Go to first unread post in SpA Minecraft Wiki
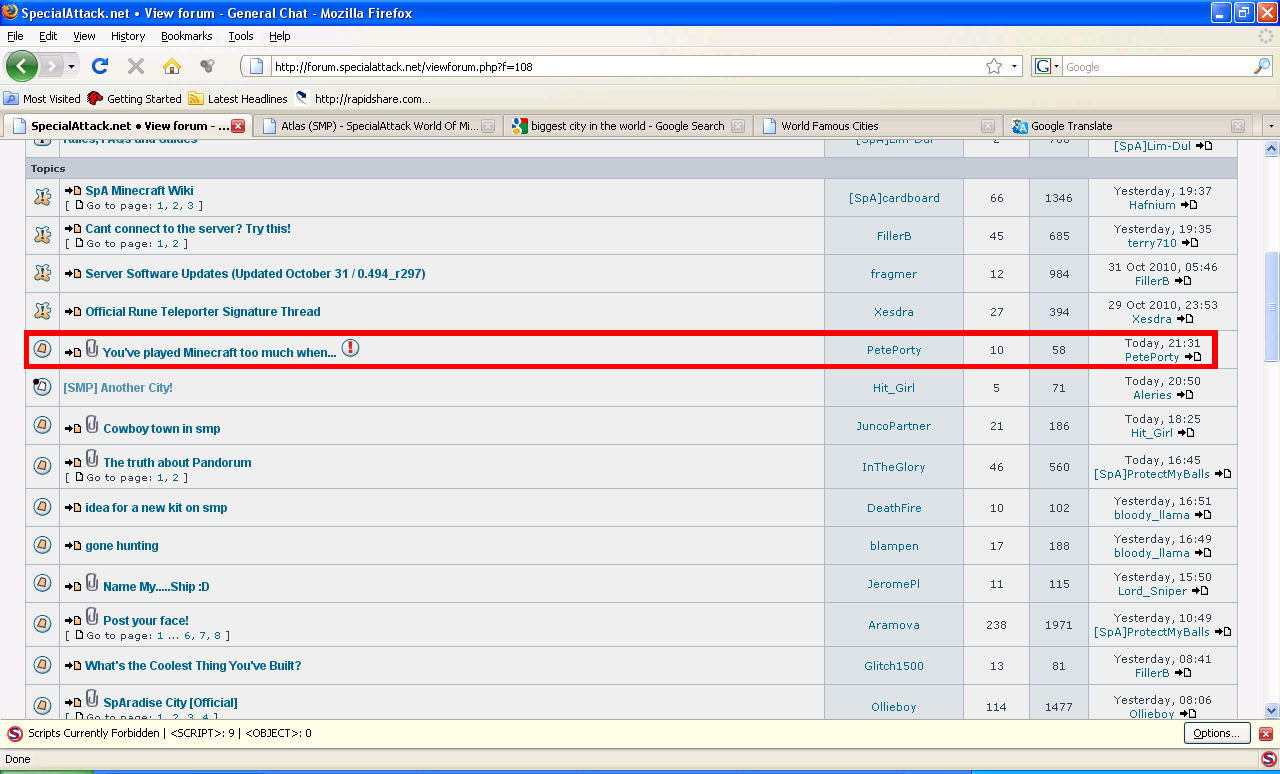 click(73, 191)
